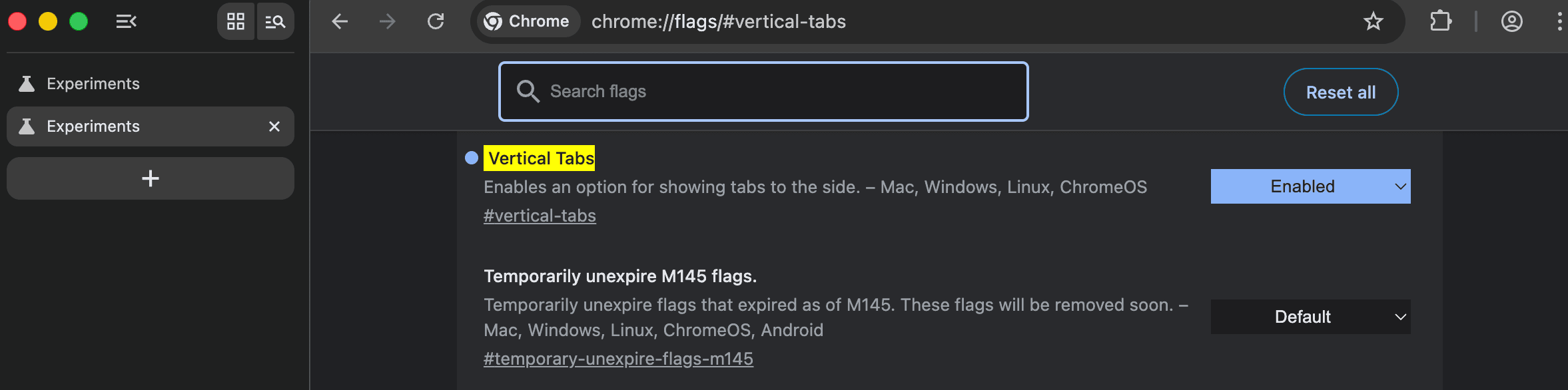Click the Chrome chip in the address bar
The image size is (1568, 390).
point(527,21)
